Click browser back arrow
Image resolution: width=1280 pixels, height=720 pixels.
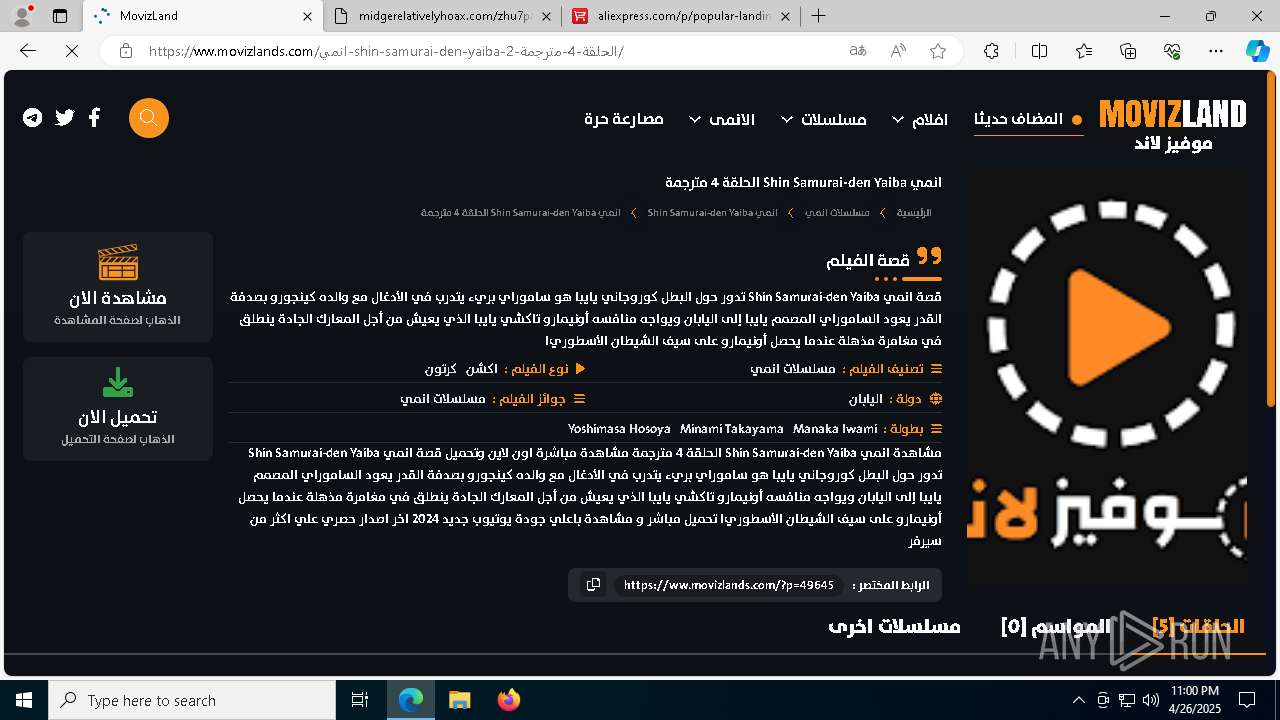click(28, 51)
